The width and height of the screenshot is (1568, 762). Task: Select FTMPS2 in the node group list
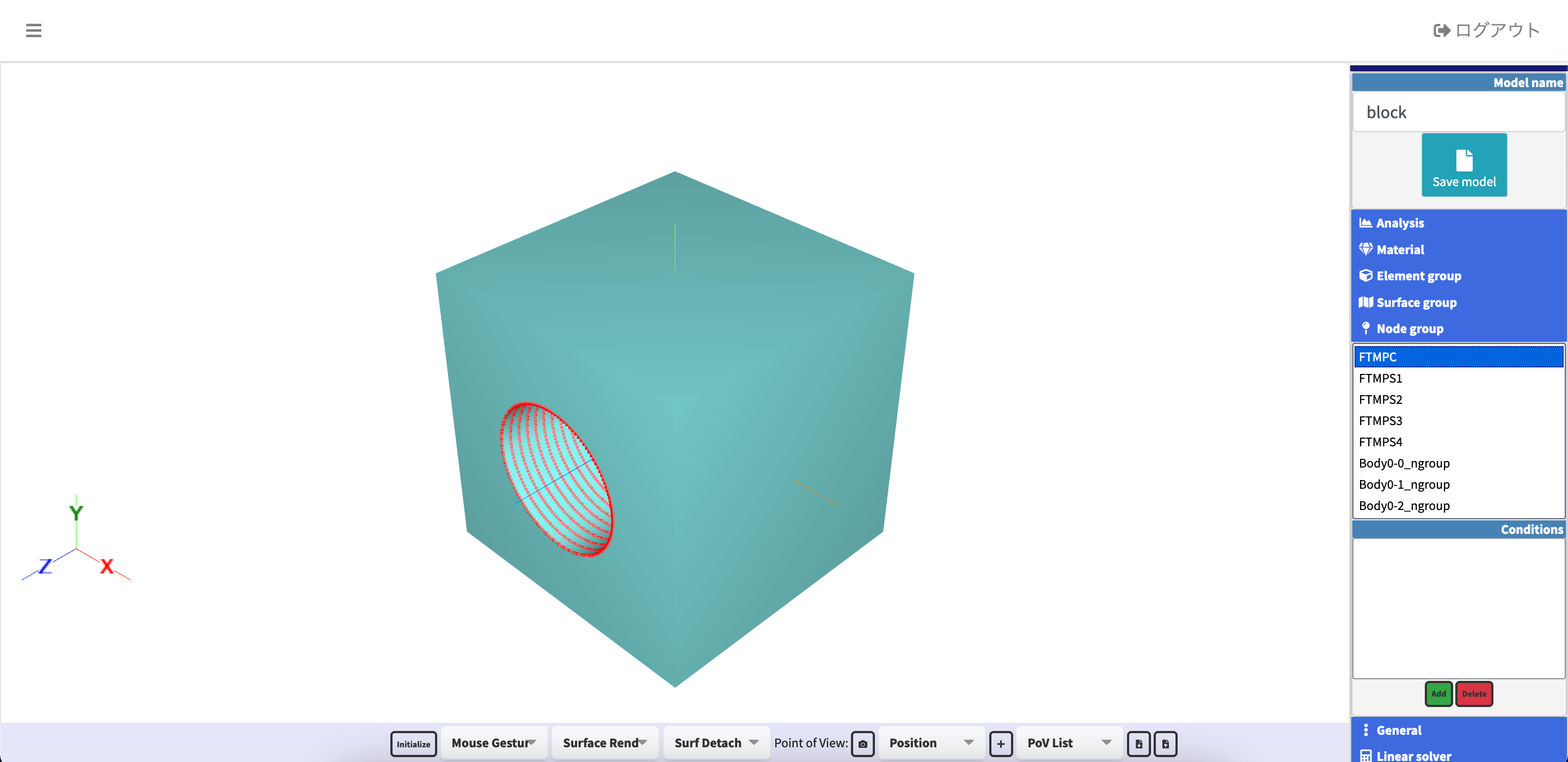(1380, 400)
